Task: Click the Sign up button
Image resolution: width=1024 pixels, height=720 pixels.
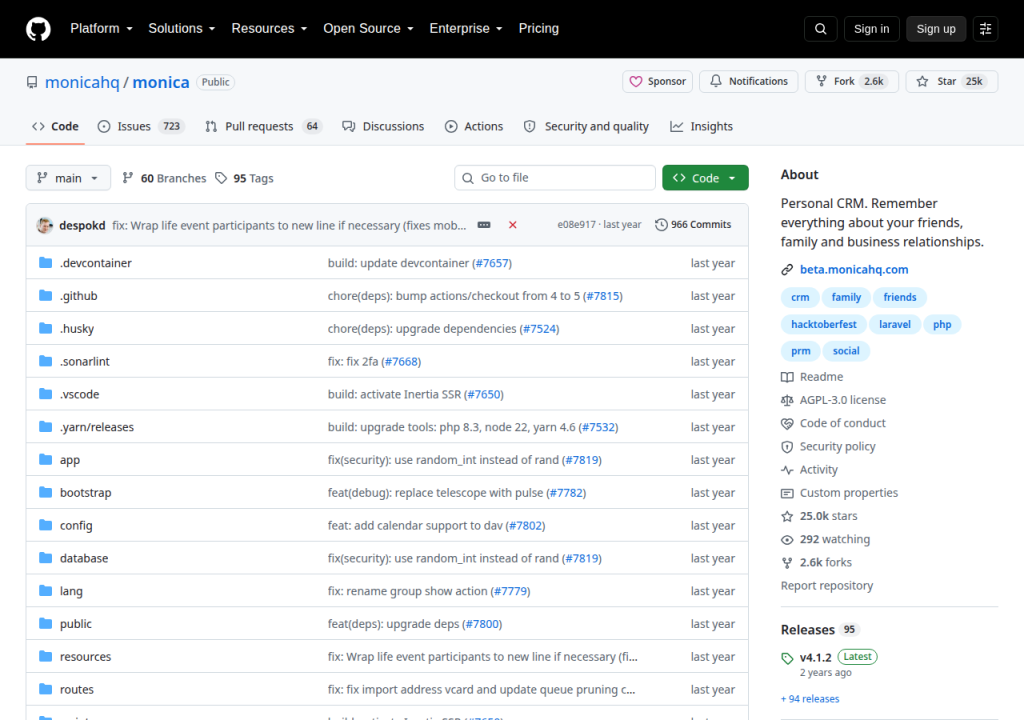Action: [936, 29]
